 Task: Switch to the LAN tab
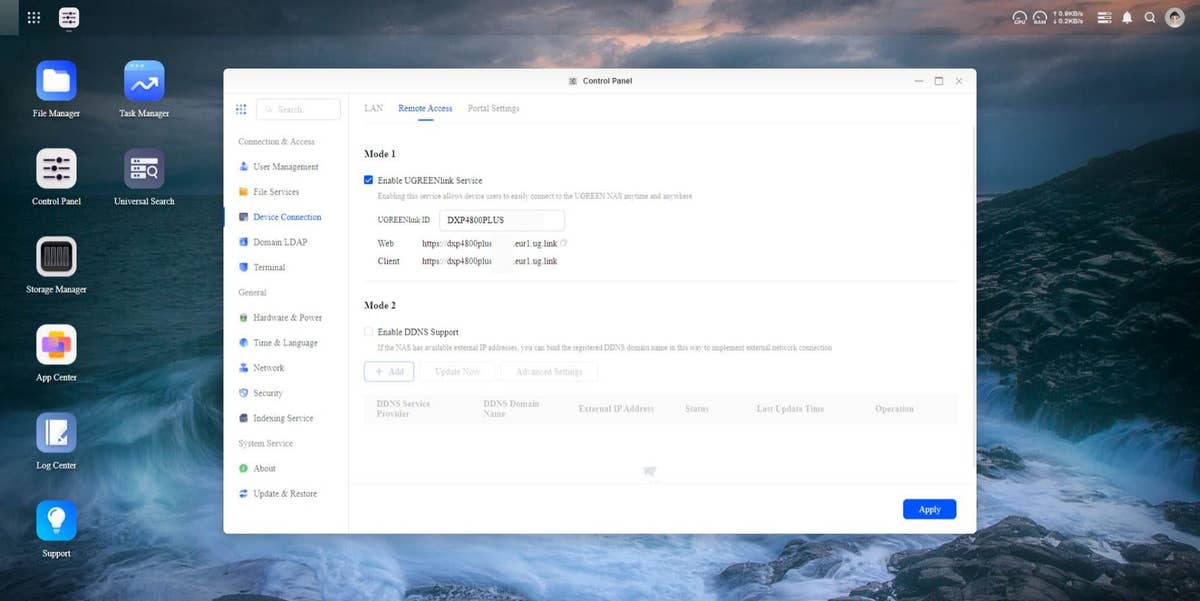pos(373,108)
